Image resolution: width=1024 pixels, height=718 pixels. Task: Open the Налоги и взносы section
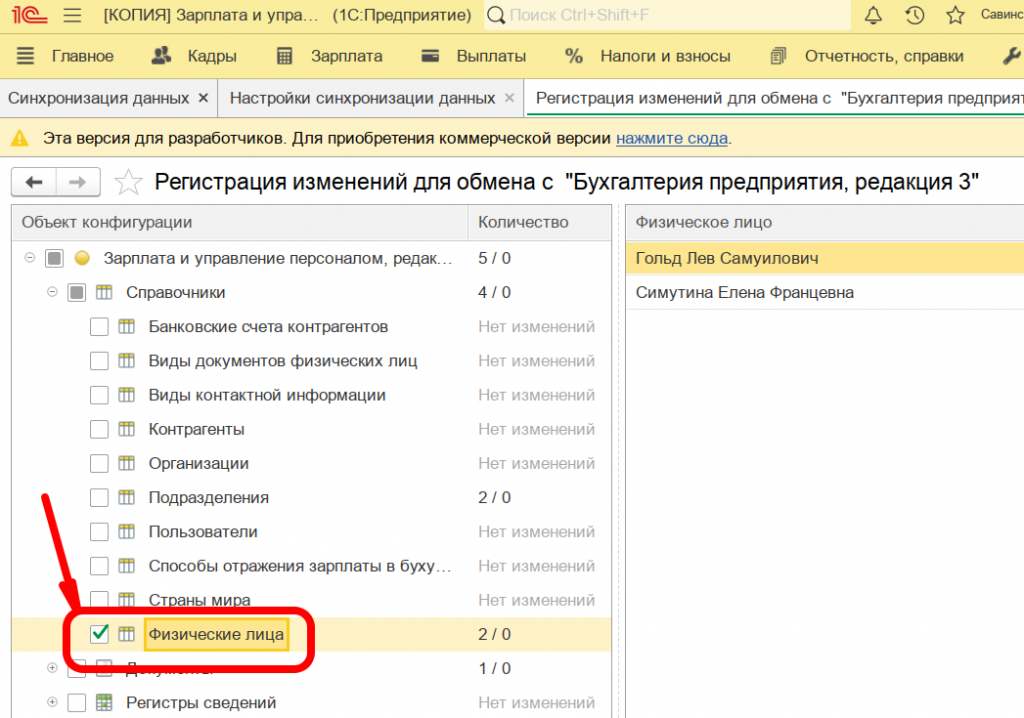[x=665, y=56]
